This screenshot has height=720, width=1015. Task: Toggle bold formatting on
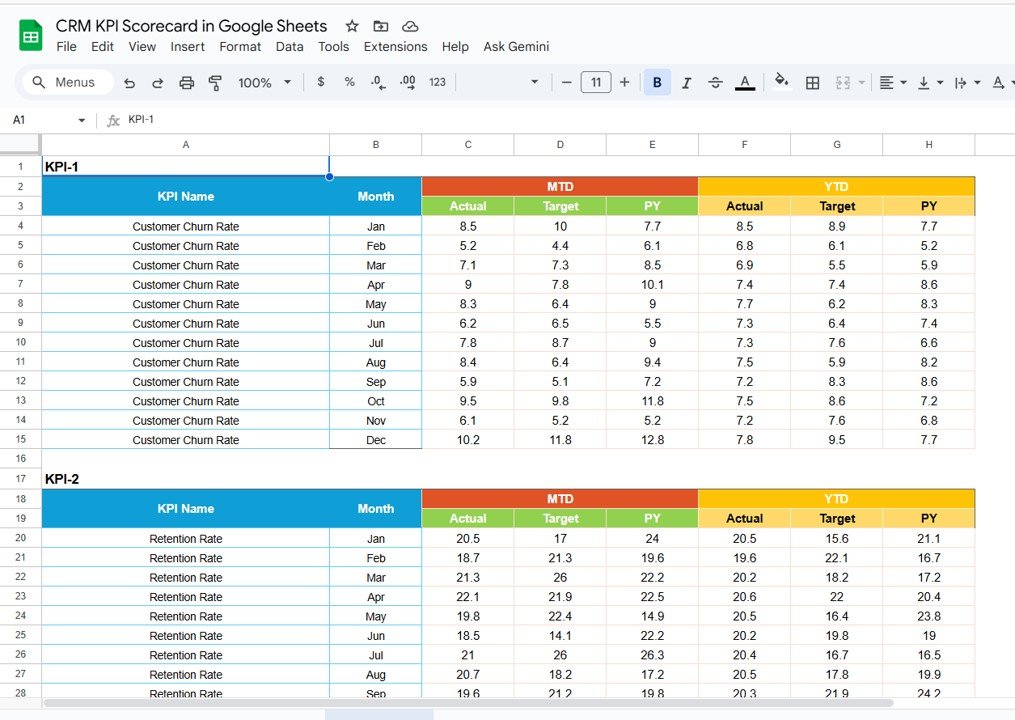(657, 83)
